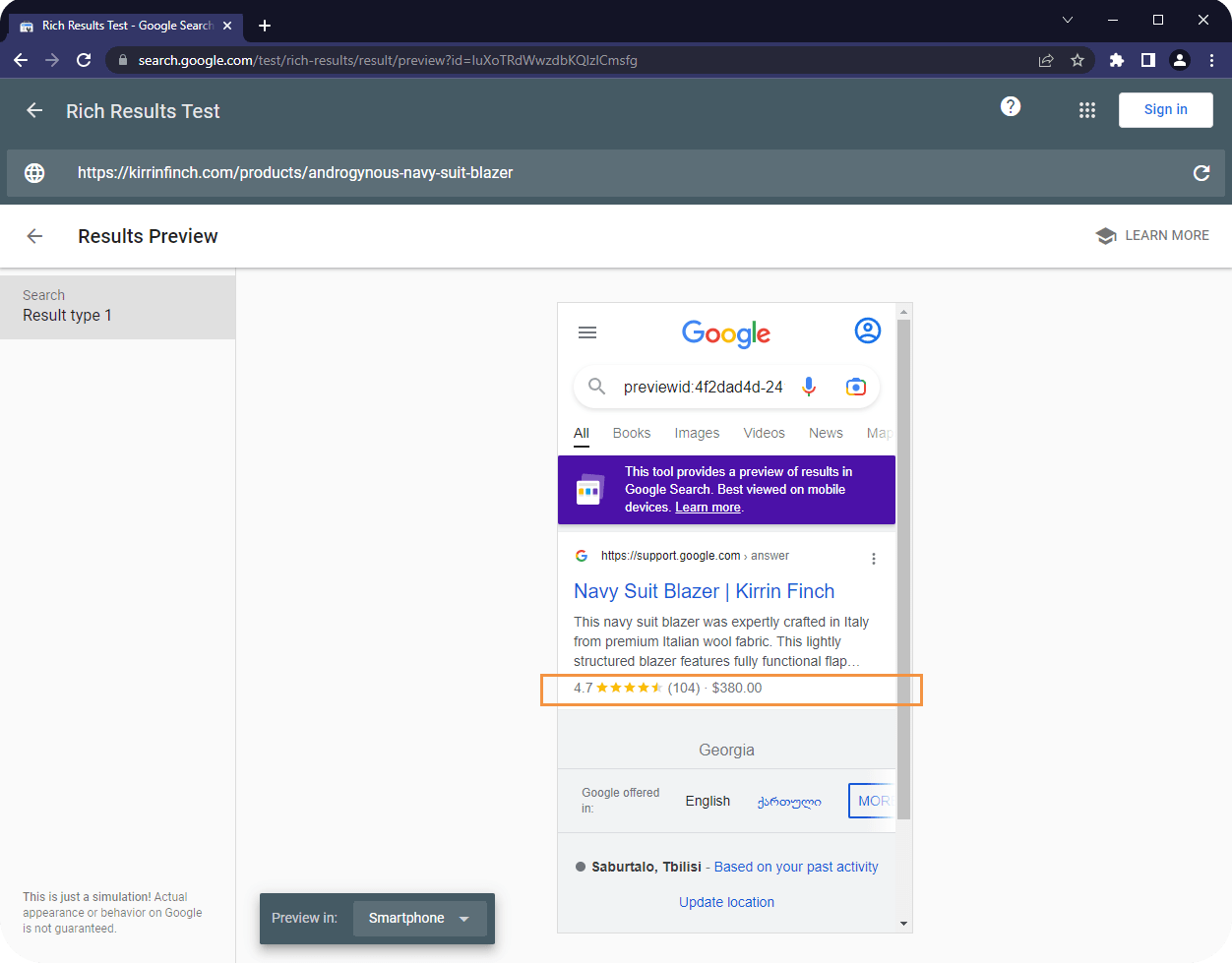Click the back arrow beside Rich Results Test title
This screenshot has width=1232, height=963.
click(x=34, y=110)
